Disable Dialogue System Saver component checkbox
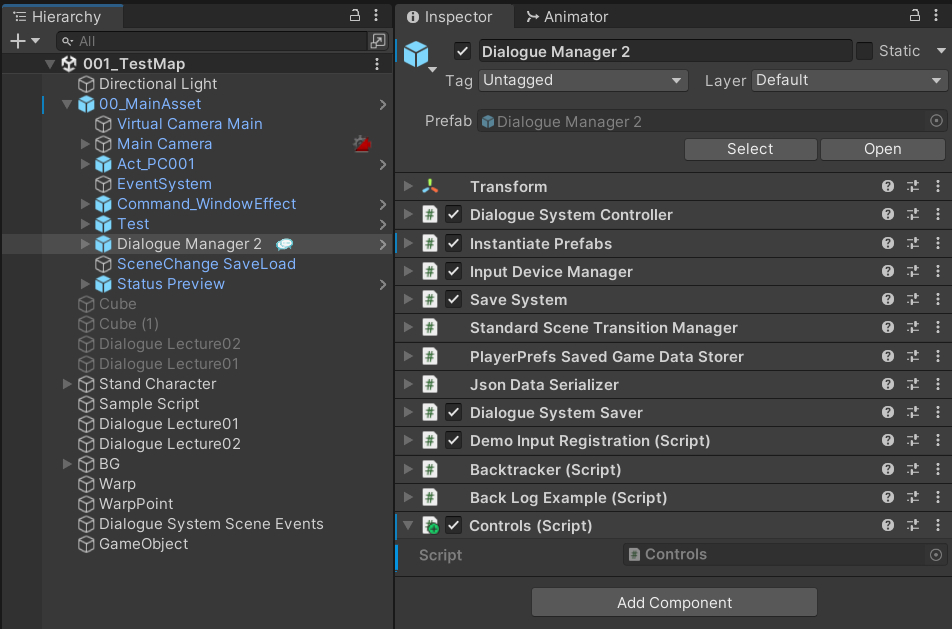This screenshot has height=629, width=952. [454, 413]
